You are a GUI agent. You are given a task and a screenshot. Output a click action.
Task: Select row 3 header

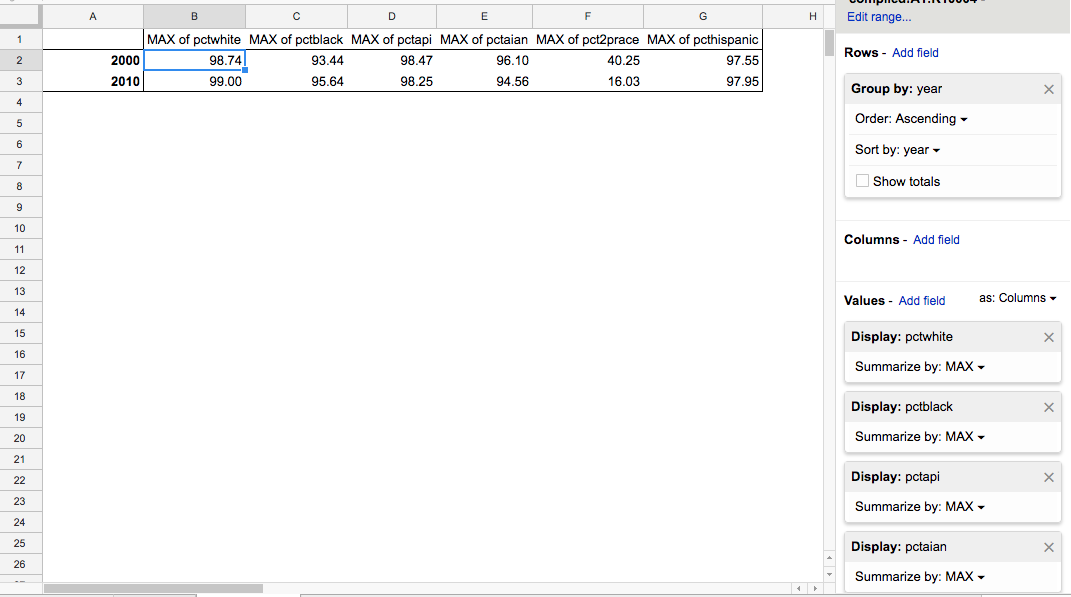coord(19,81)
